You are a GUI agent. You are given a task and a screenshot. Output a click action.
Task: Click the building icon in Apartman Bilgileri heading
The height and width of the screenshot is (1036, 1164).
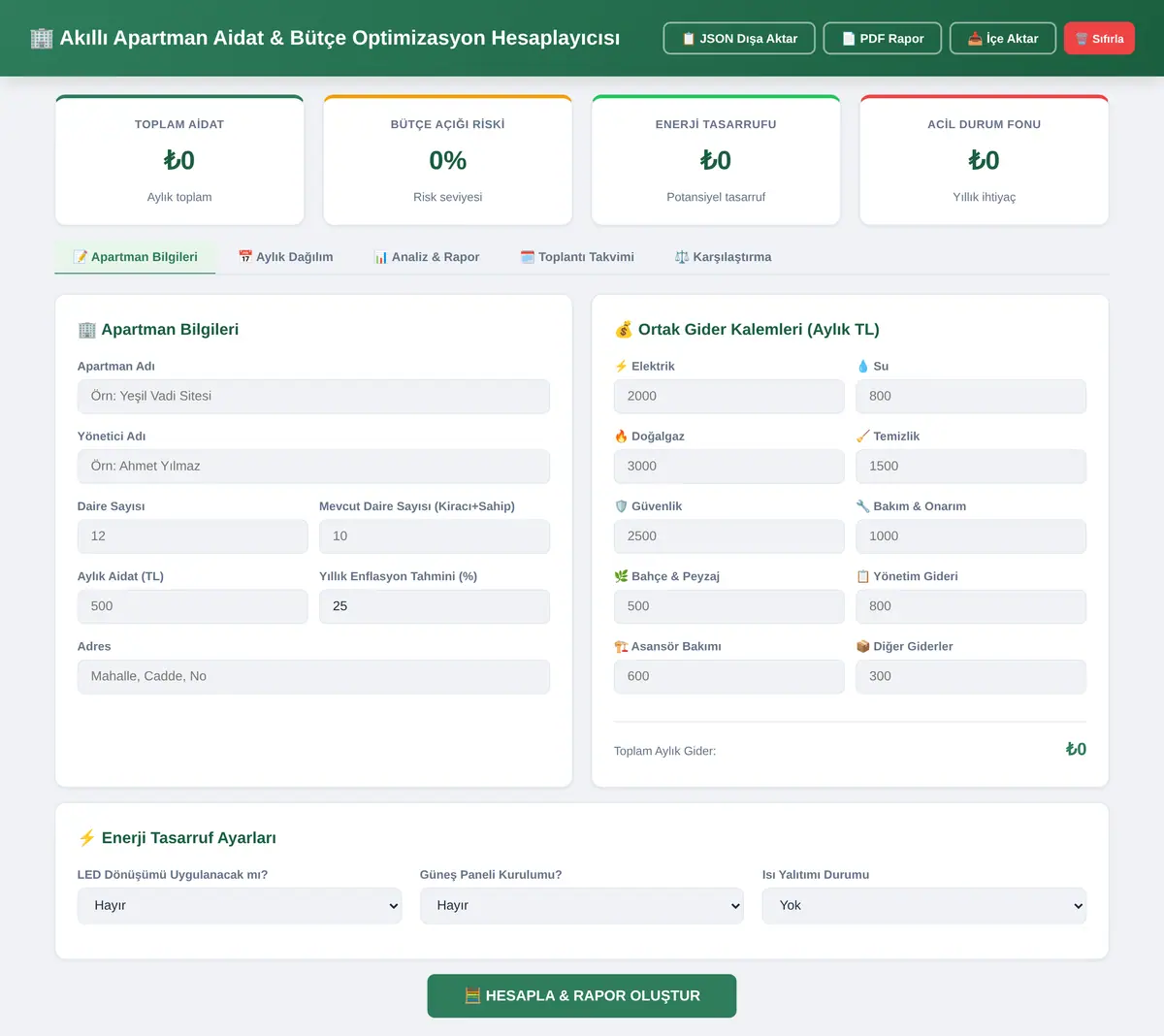point(87,329)
